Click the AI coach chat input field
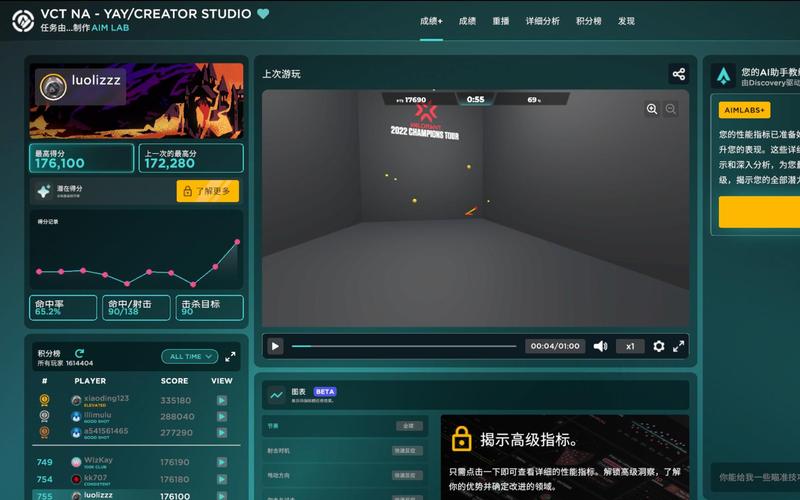The image size is (800, 500). coord(755,477)
